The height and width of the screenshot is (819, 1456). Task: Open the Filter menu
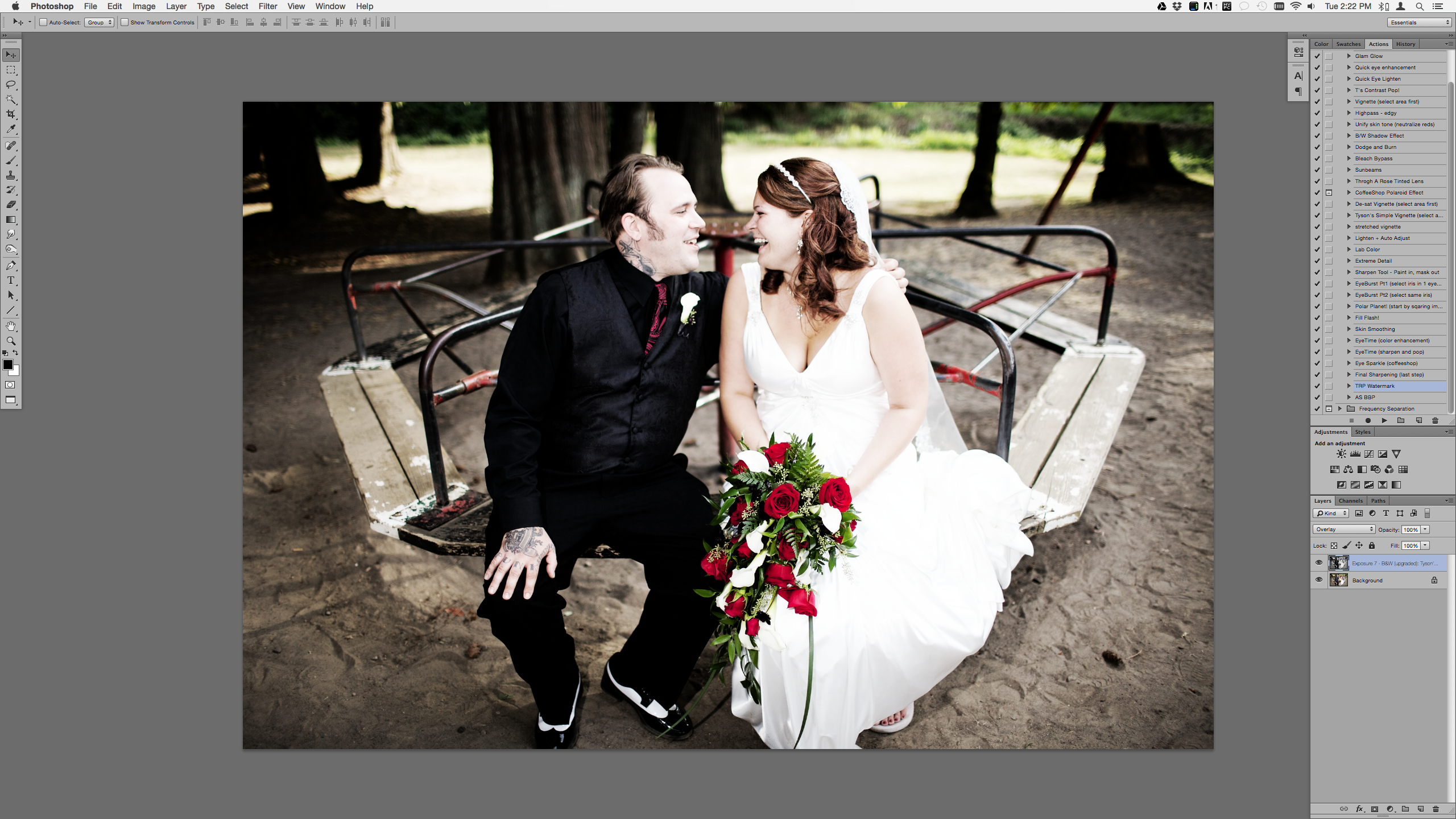(267, 6)
